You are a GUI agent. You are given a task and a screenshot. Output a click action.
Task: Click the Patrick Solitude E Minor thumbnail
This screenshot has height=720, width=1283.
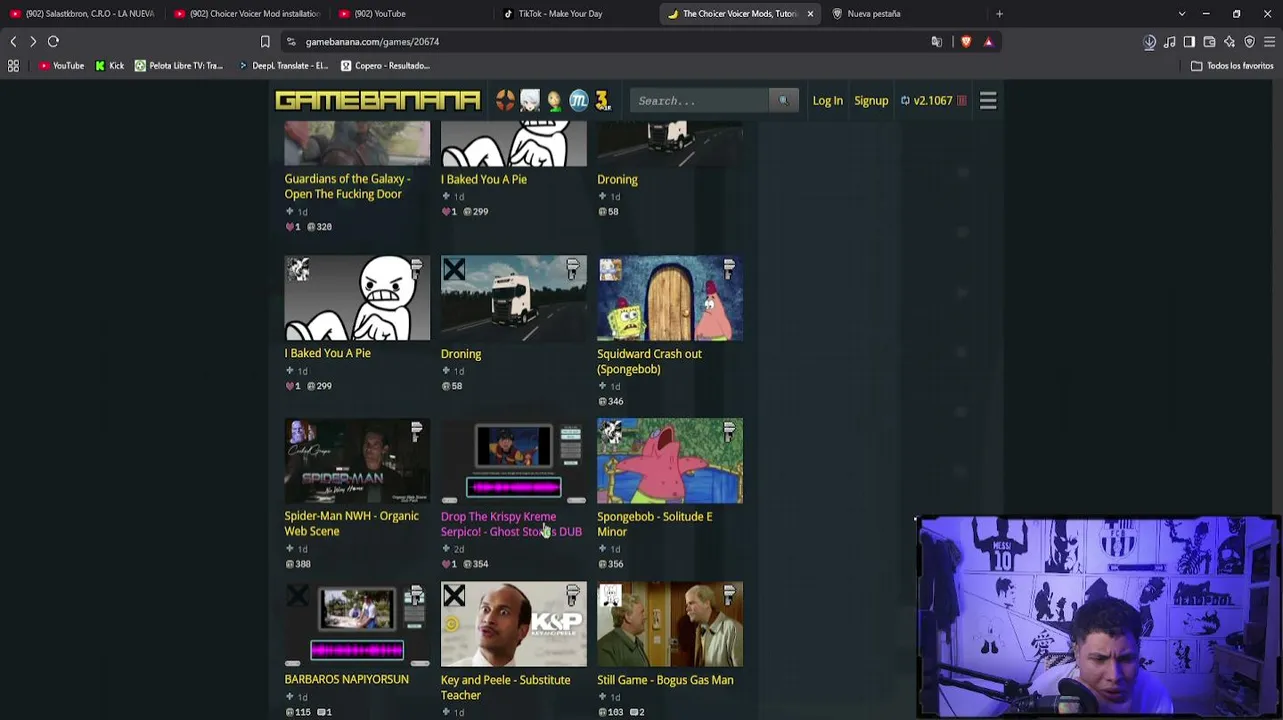[670, 461]
